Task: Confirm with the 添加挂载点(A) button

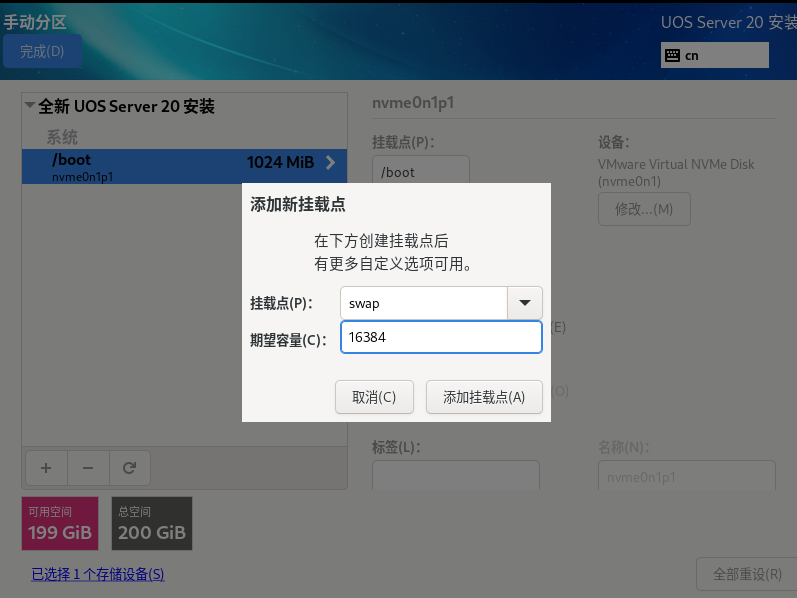Action: pyautogui.click(x=484, y=397)
